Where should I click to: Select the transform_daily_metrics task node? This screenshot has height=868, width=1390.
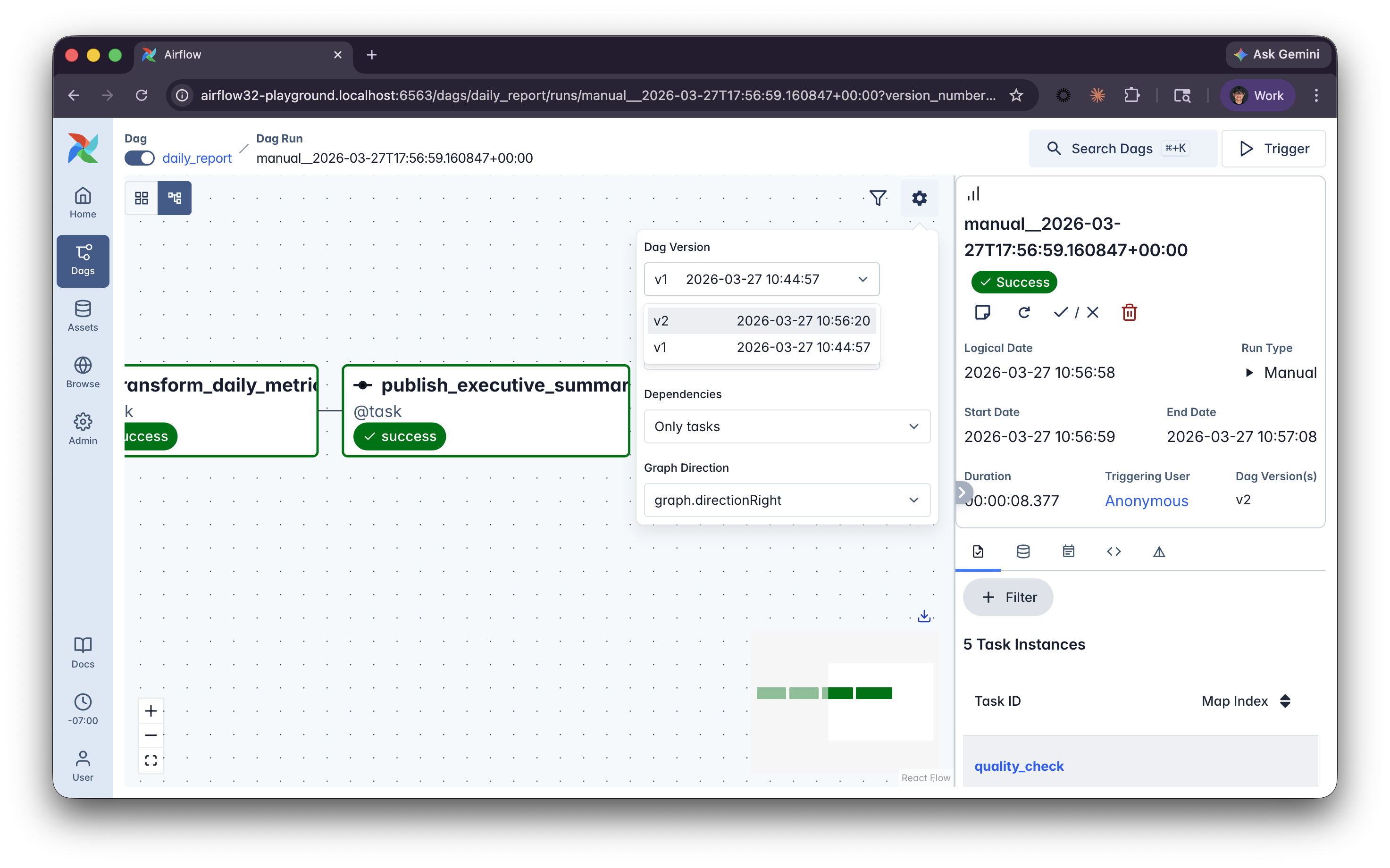(x=220, y=410)
